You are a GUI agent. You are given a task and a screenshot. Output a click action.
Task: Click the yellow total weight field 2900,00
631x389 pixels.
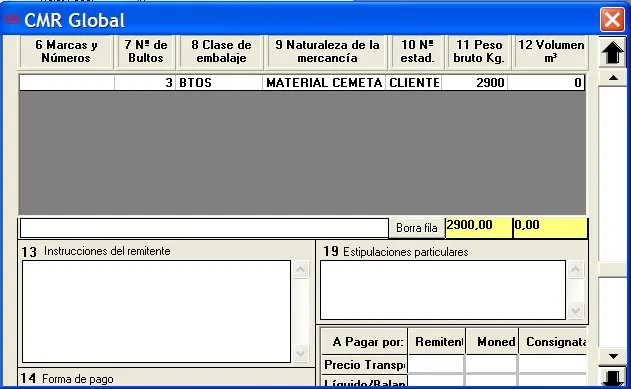(x=478, y=228)
